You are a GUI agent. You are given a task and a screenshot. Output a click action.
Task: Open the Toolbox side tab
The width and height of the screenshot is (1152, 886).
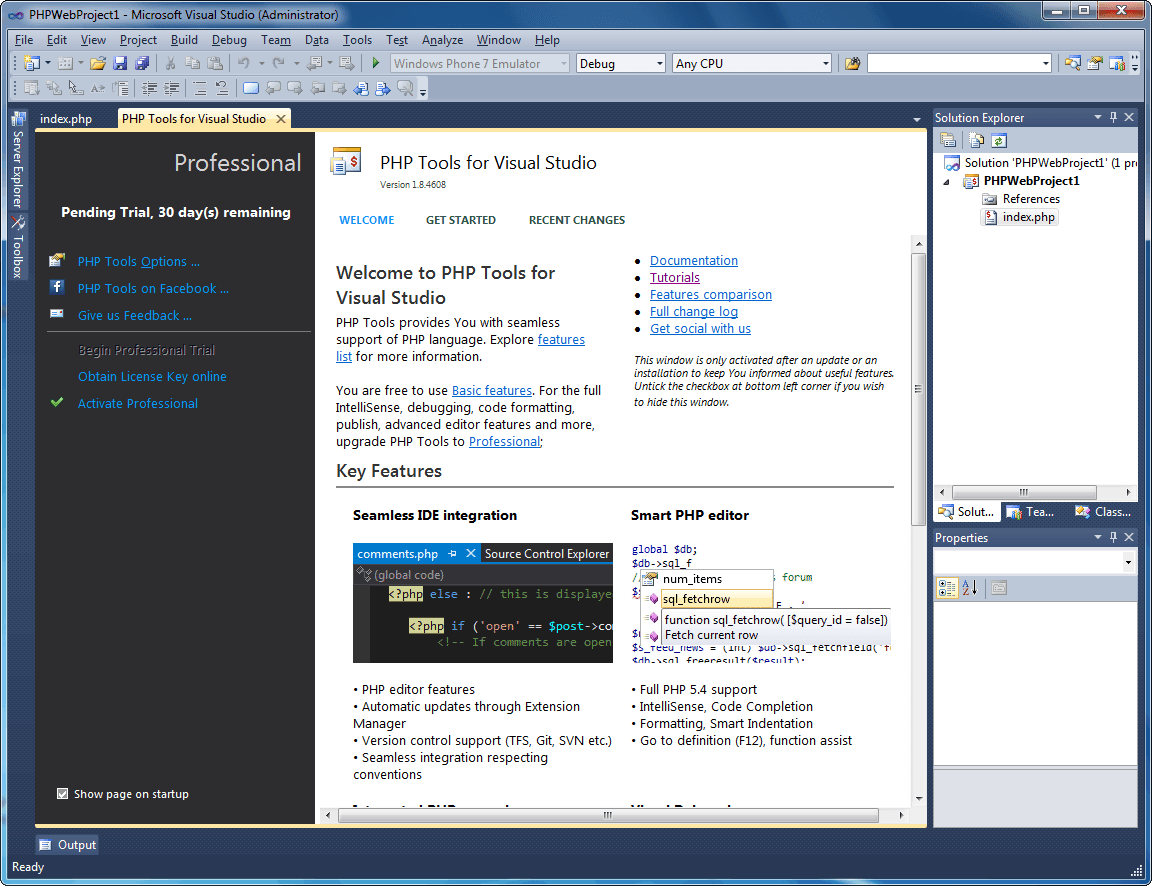(18, 247)
